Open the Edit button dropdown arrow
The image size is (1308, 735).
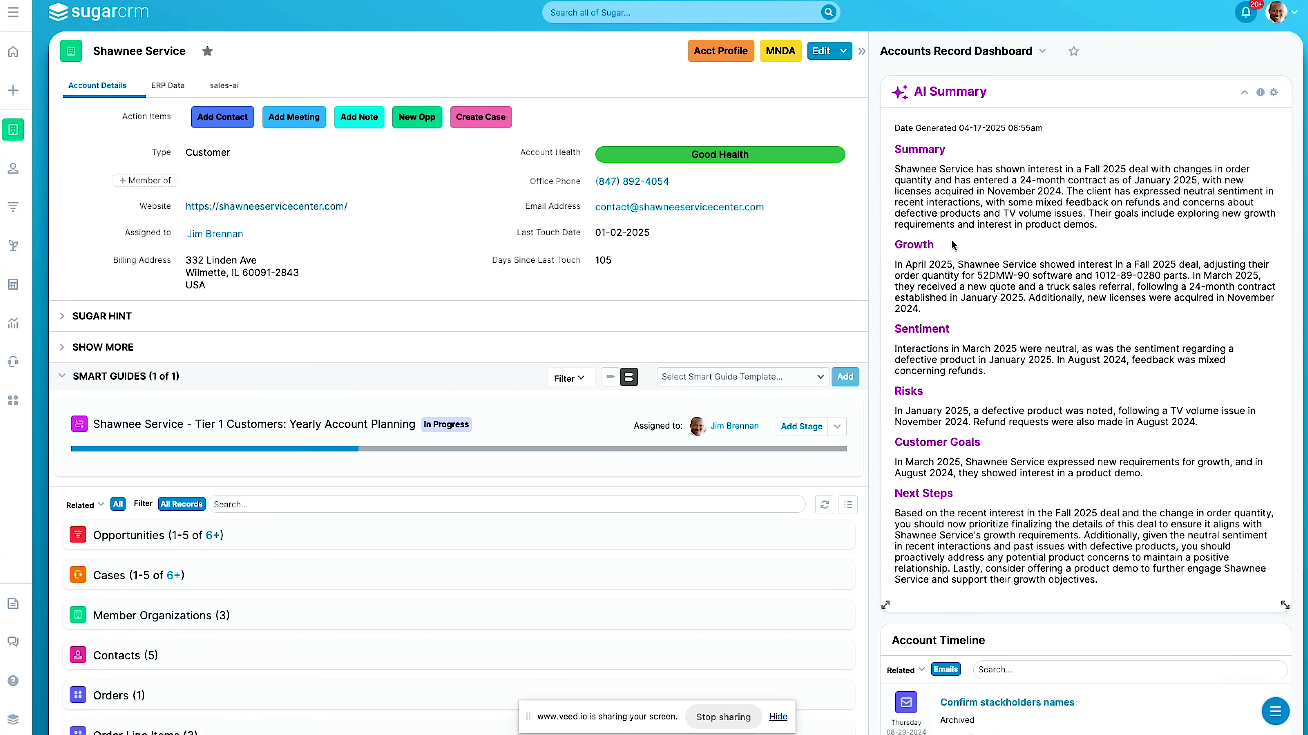pyautogui.click(x=844, y=51)
